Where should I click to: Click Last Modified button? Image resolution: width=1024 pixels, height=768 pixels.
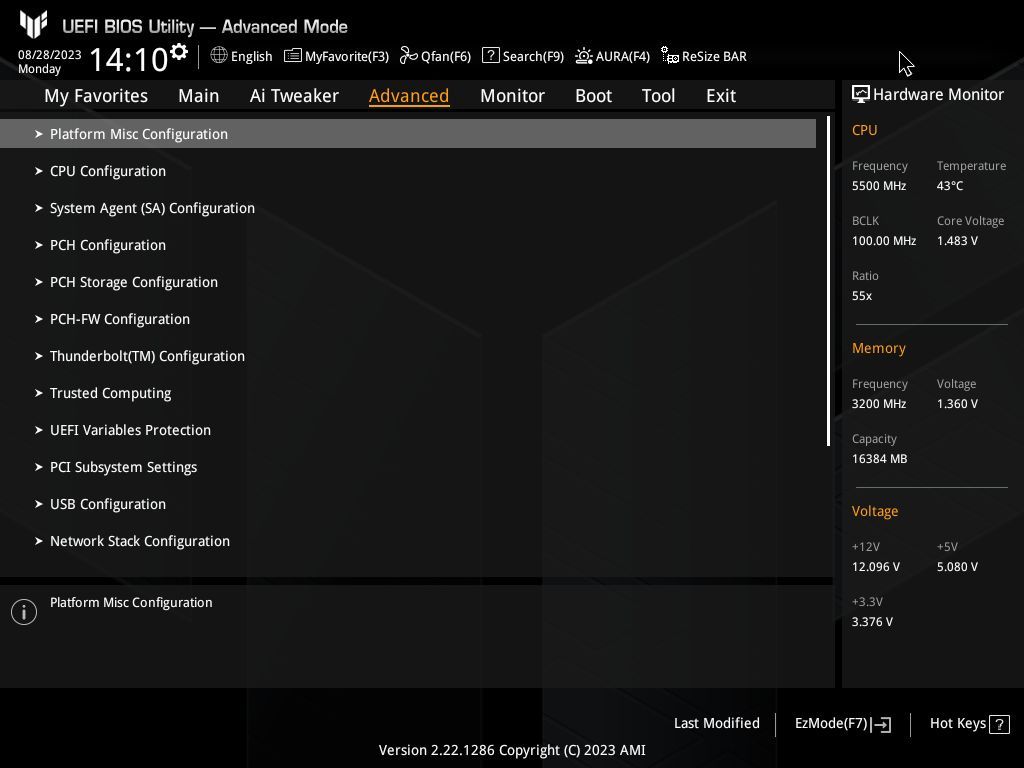[716, 723]
